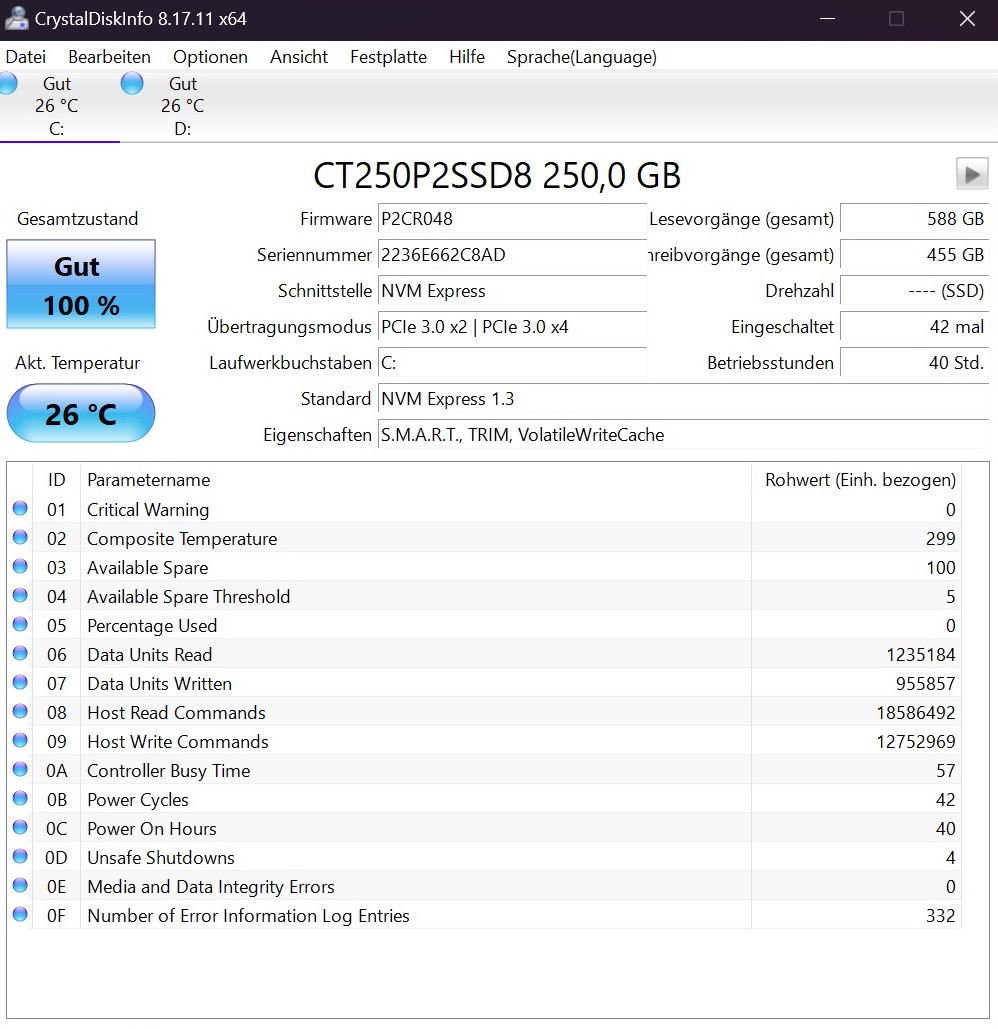The width and height of the screenshot is (998, 1029).
Task: Switch to the D: drive tab
Action: pyautogui.click(x=182, y=106)
